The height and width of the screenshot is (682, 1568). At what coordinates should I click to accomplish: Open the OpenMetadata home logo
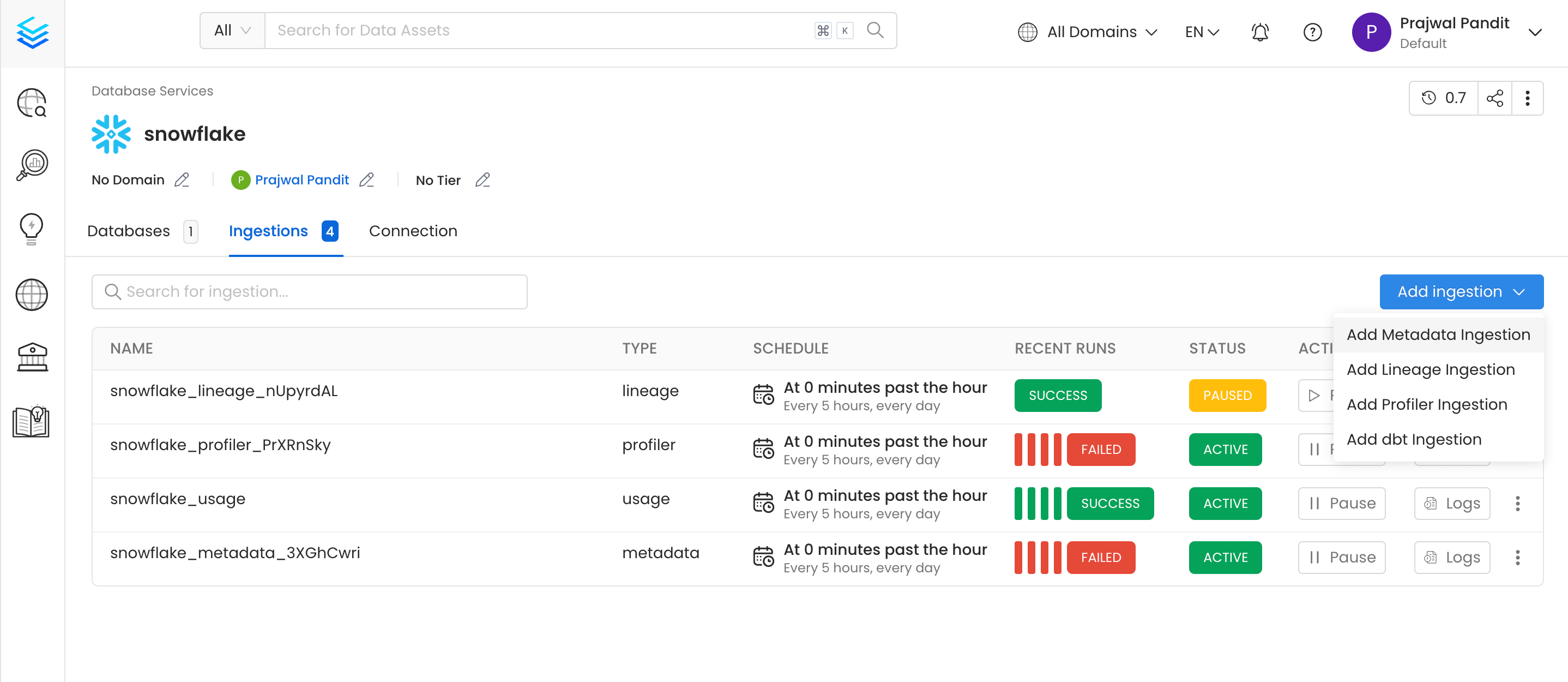coord(32,33)
